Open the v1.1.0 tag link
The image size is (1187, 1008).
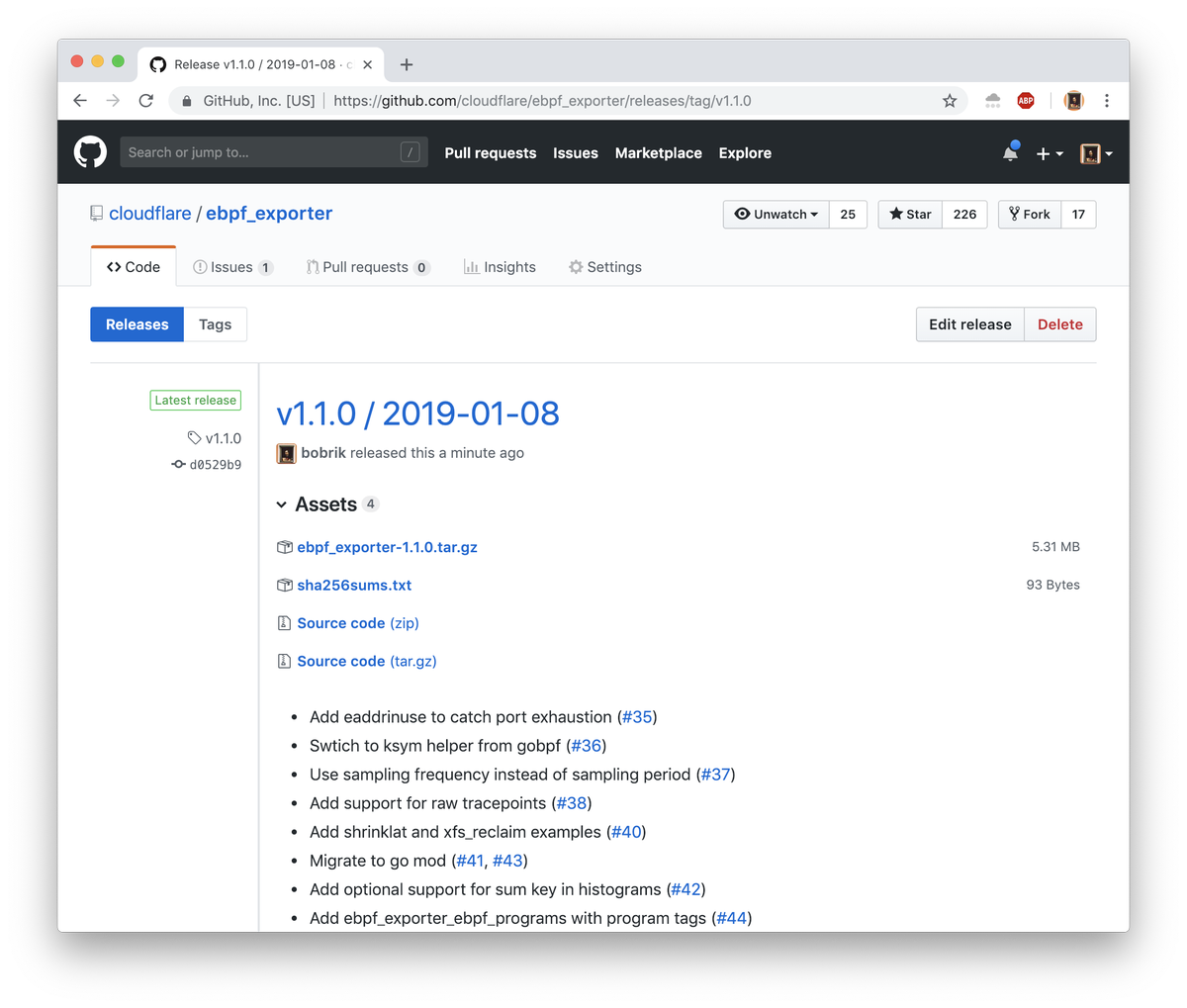click(215, 438)
